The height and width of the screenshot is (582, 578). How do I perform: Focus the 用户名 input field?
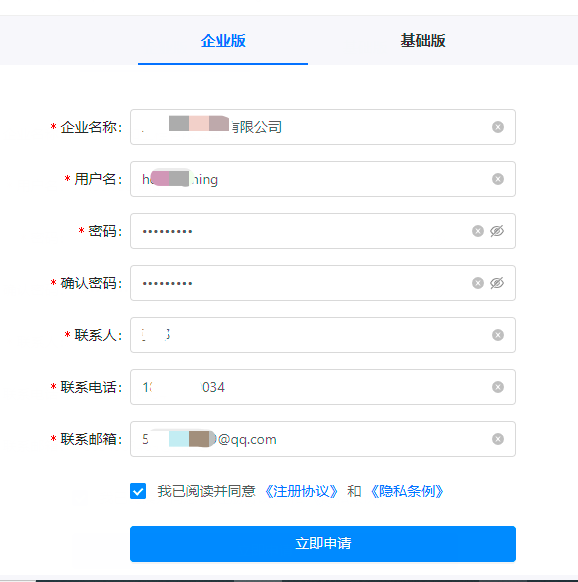coord(323,179)
